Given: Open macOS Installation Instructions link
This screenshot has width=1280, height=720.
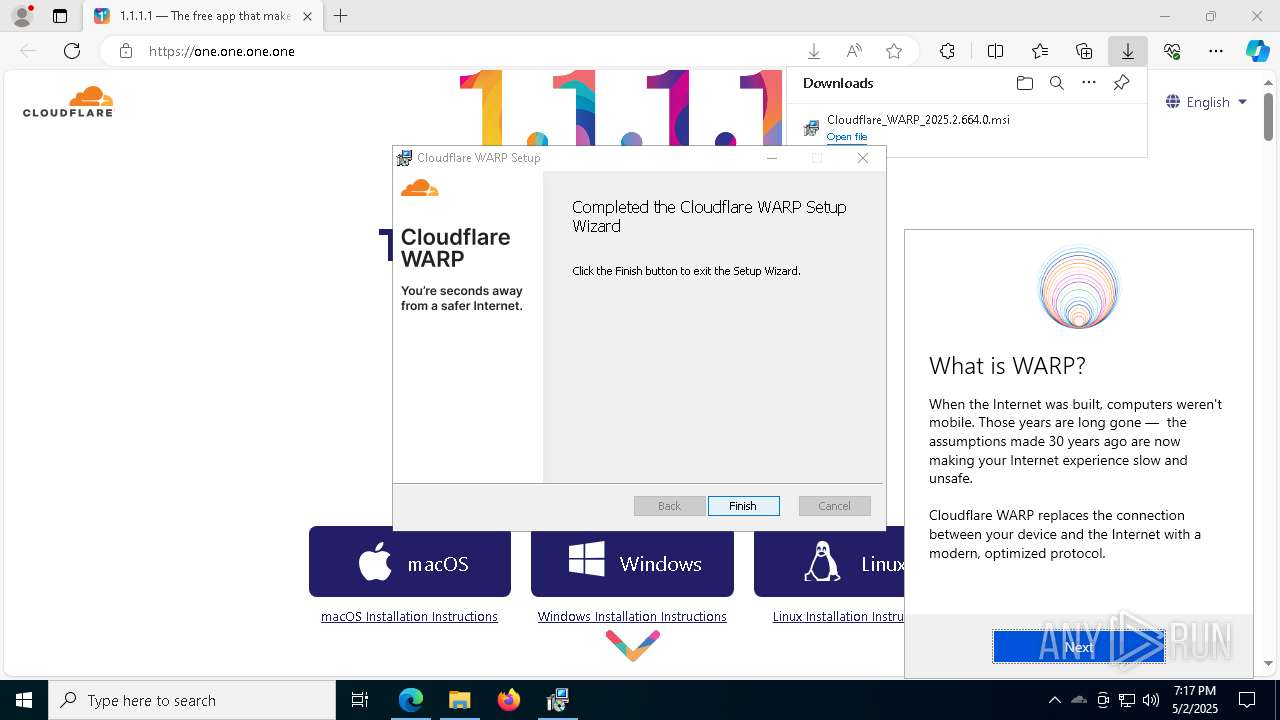Looking at the screenshot, I should click(409, 617).
